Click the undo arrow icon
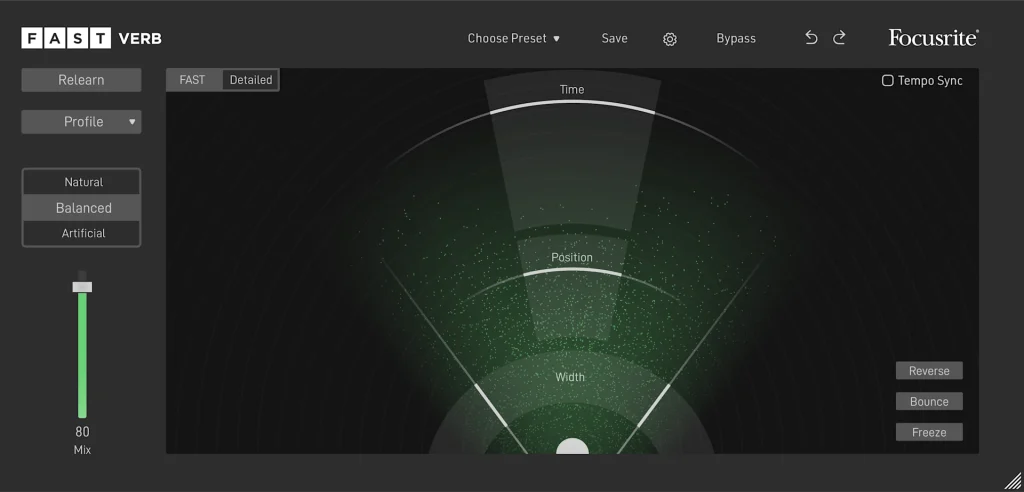The image size is (1024, 492). [811, 38]
